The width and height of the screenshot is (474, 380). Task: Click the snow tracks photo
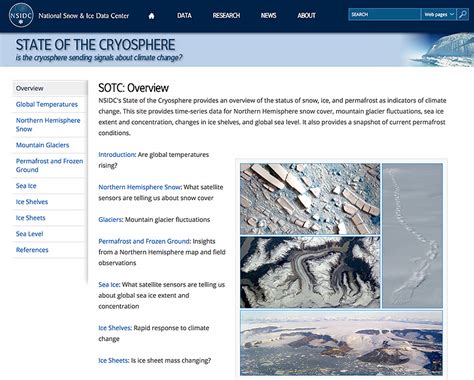click(x=412, y=235)
